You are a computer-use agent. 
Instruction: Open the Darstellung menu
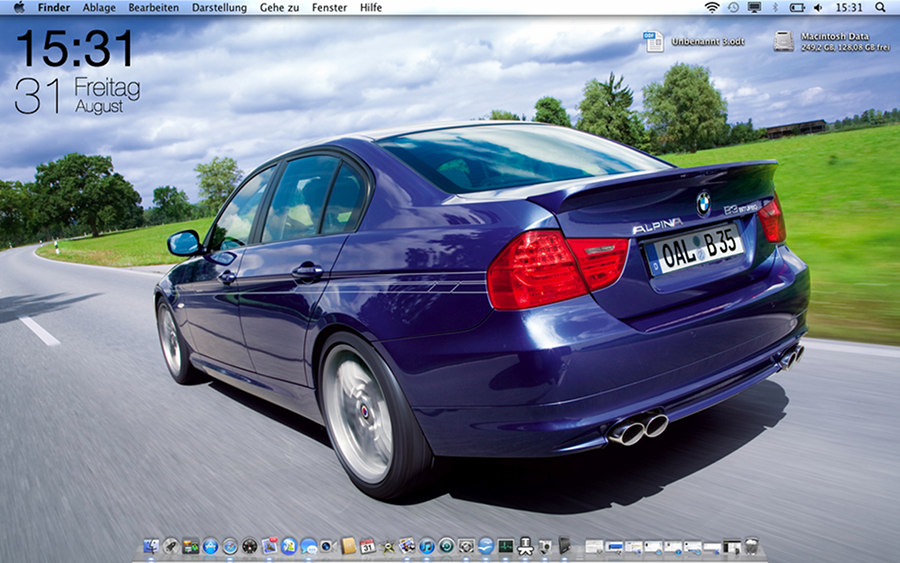pos(219,7)
